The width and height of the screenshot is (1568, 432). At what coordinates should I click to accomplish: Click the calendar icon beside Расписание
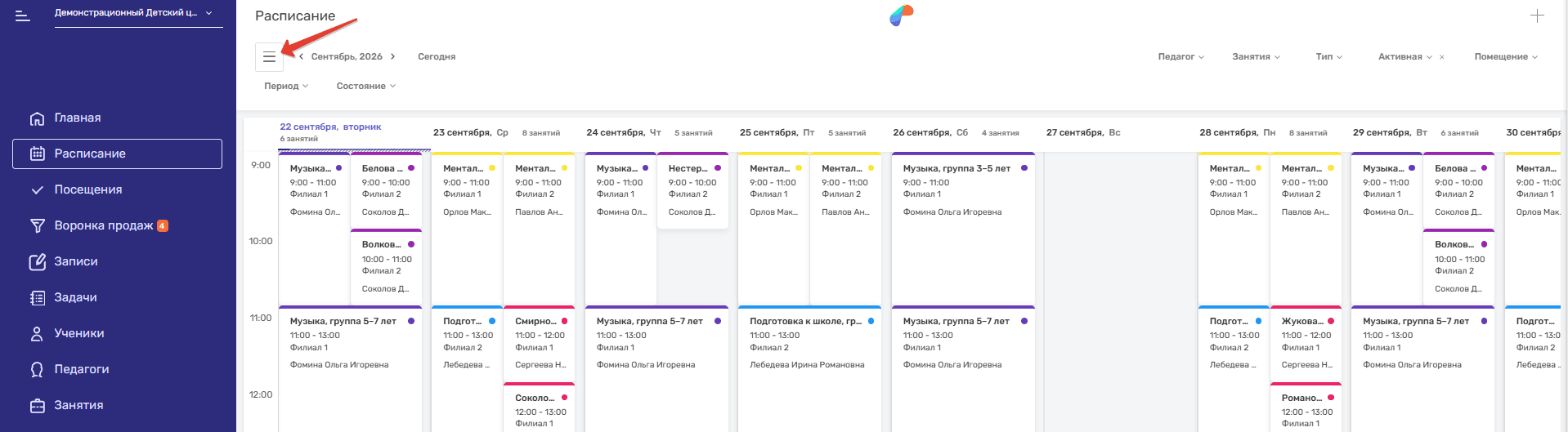(x=37, y=154)
